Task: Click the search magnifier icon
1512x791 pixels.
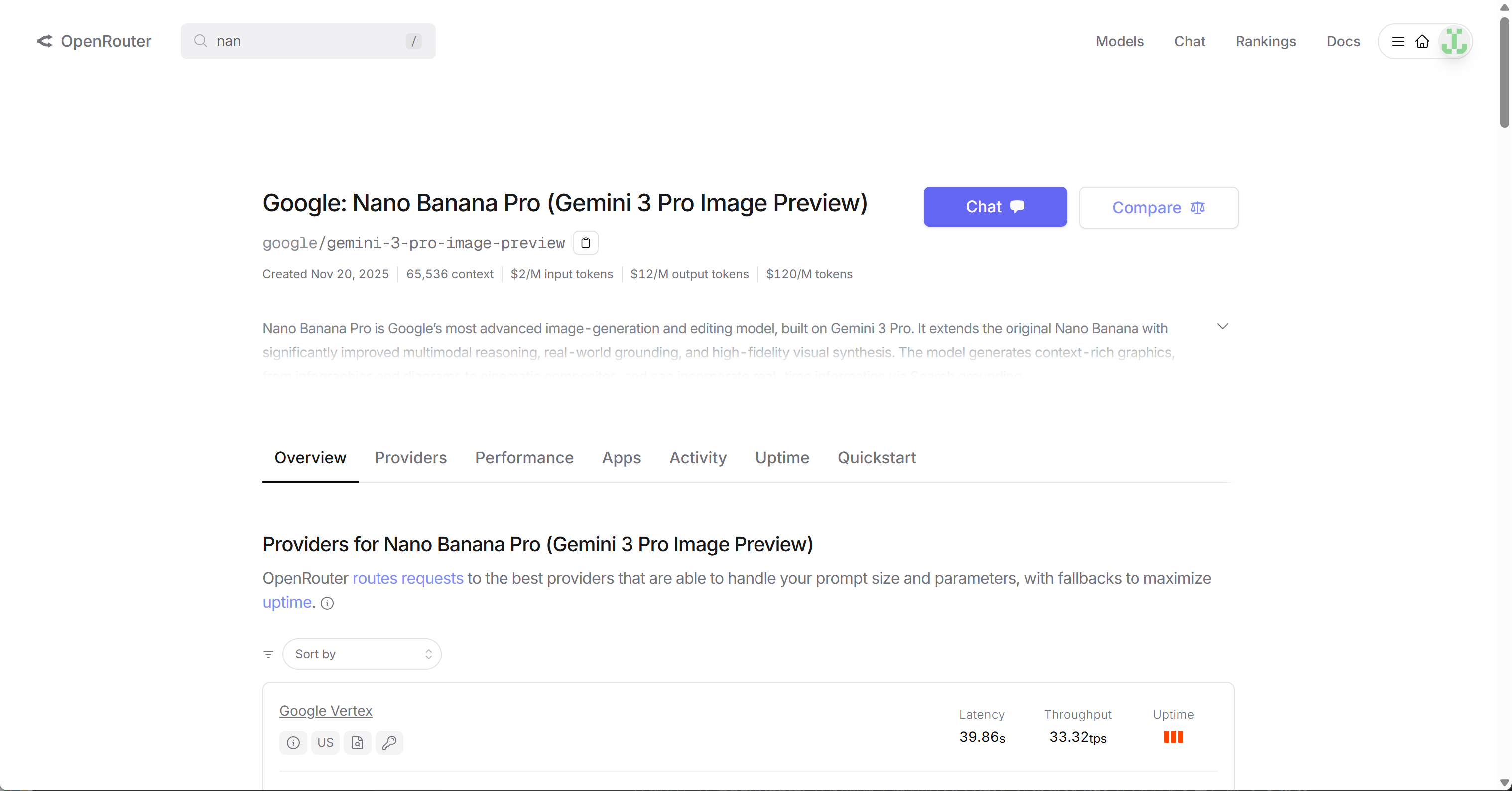Action: (x=201, y=41)
